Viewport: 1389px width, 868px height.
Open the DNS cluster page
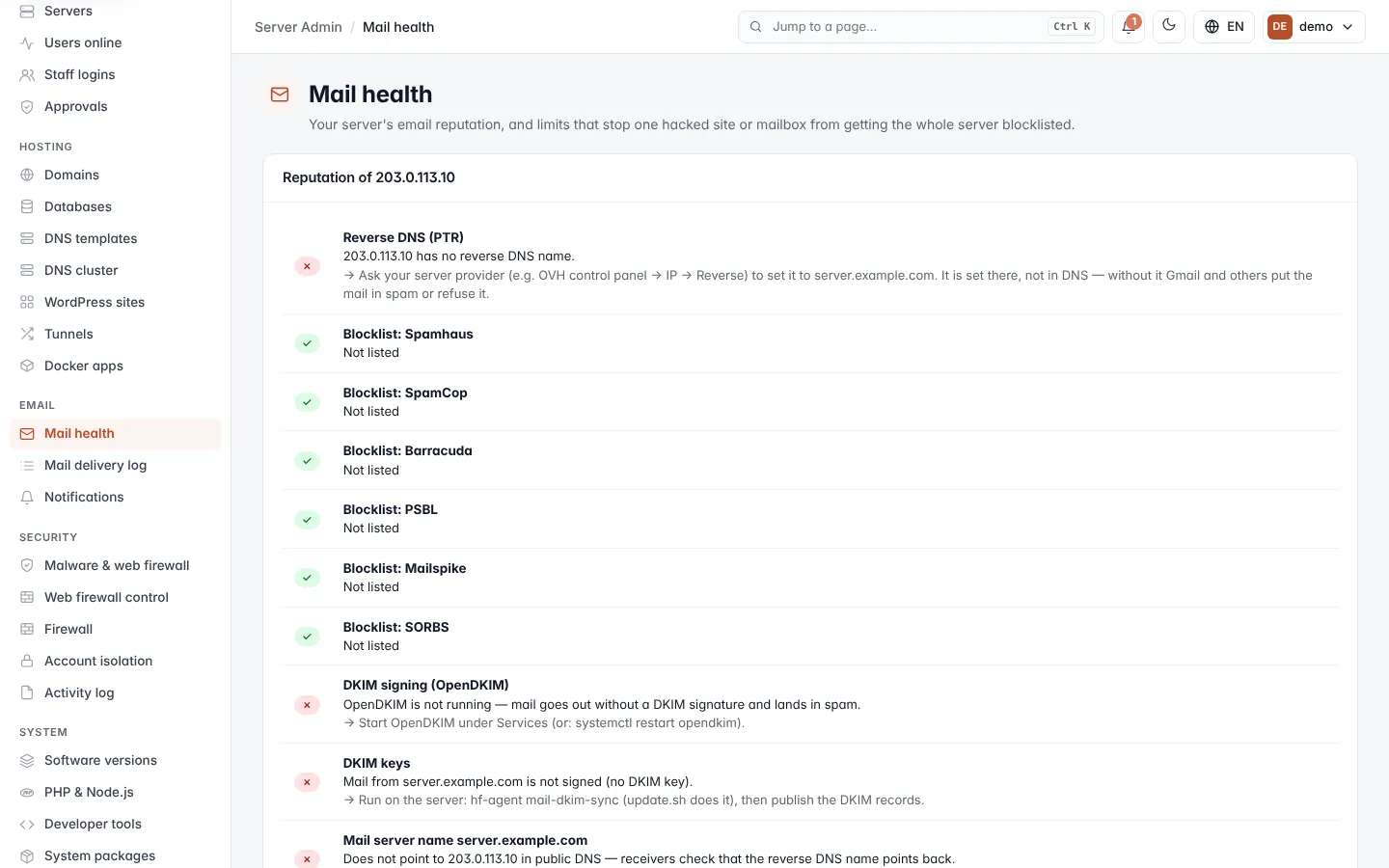coord(115,270)
